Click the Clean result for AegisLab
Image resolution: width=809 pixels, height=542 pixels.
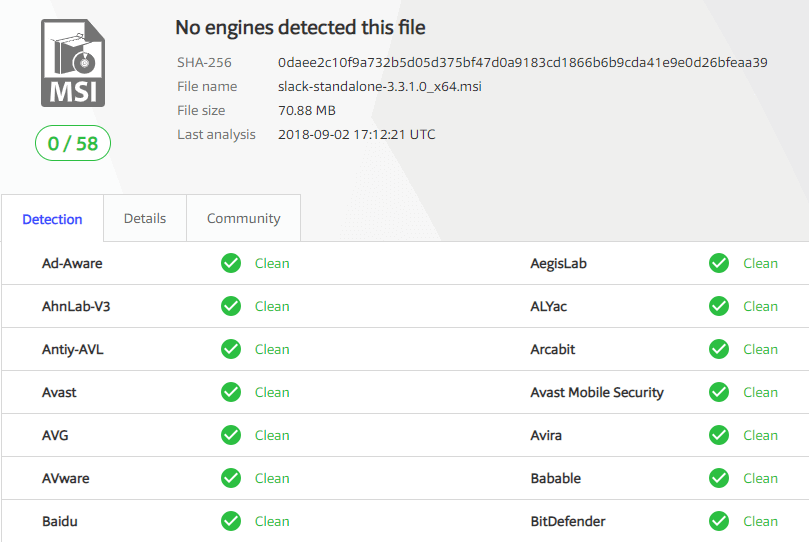[x=760, y=263]
